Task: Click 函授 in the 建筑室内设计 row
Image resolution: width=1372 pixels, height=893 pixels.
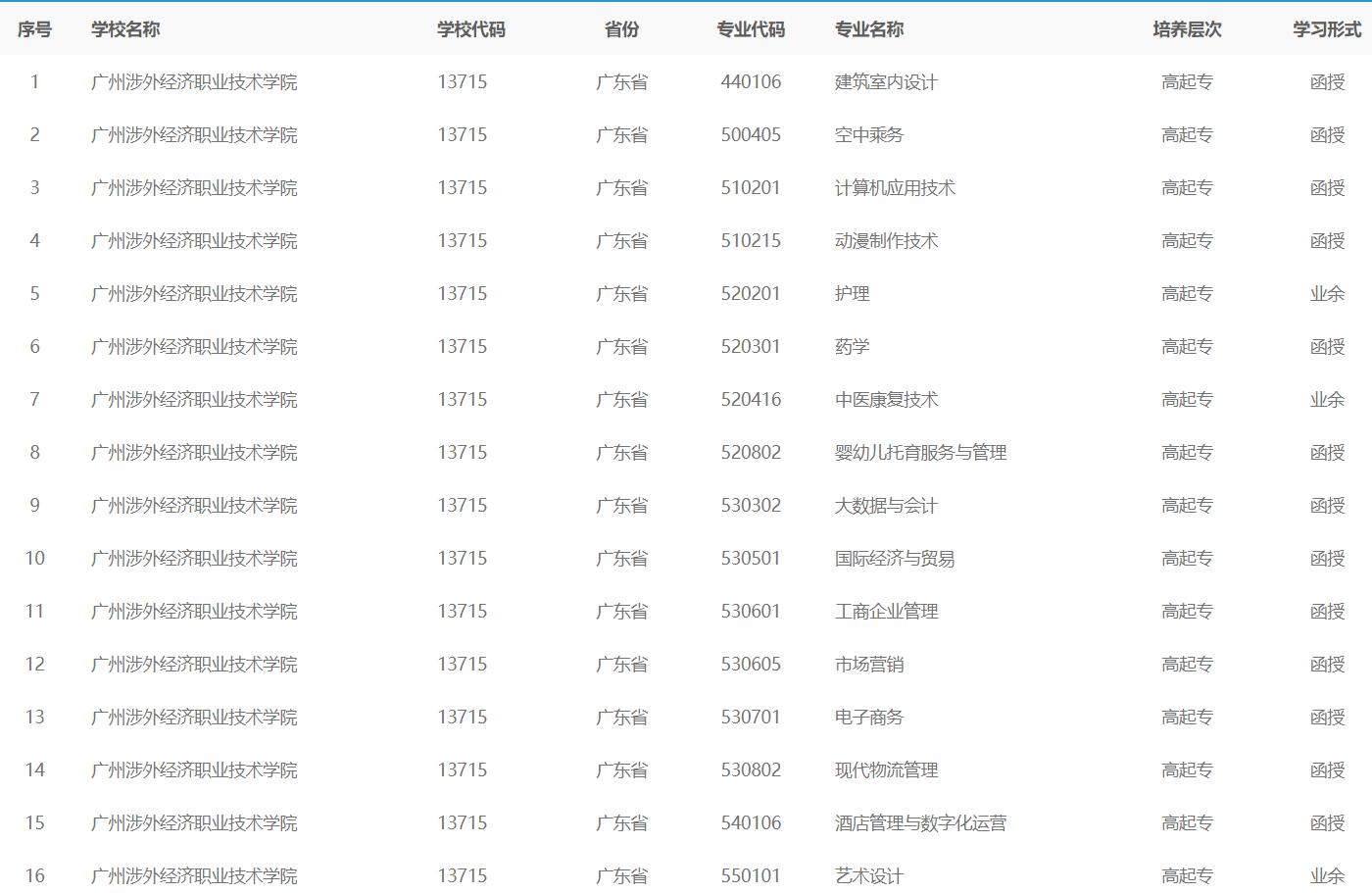Action: click(x=1327, y=82)
